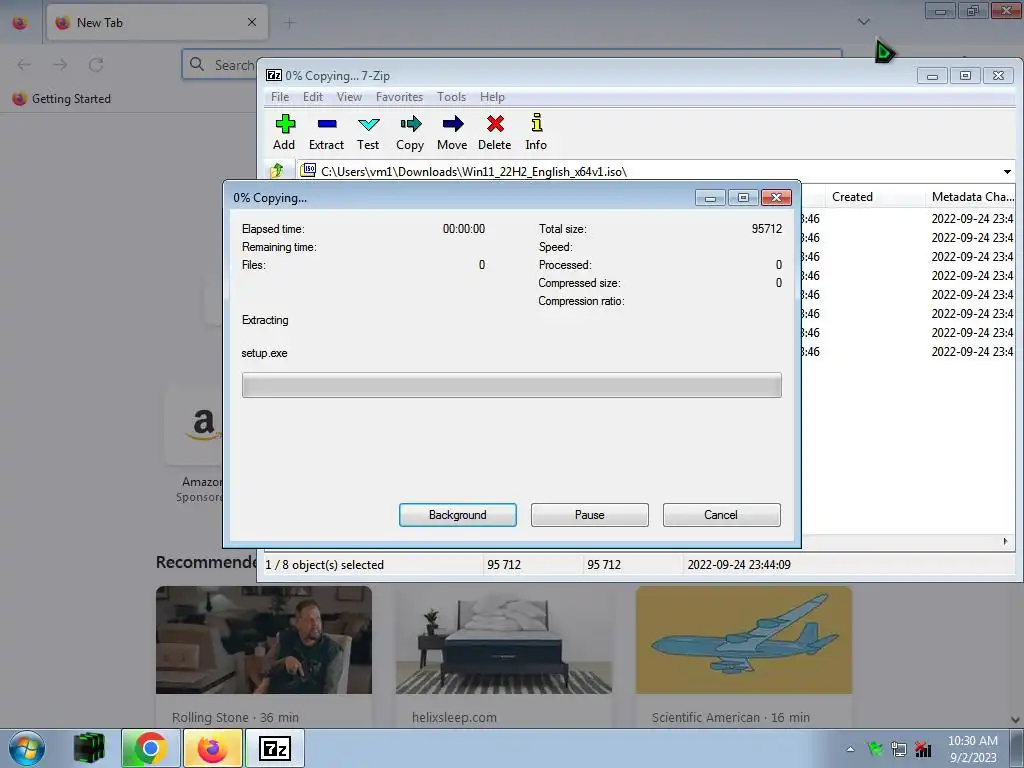Open the Scientific American airplane thumbnail

744,640
